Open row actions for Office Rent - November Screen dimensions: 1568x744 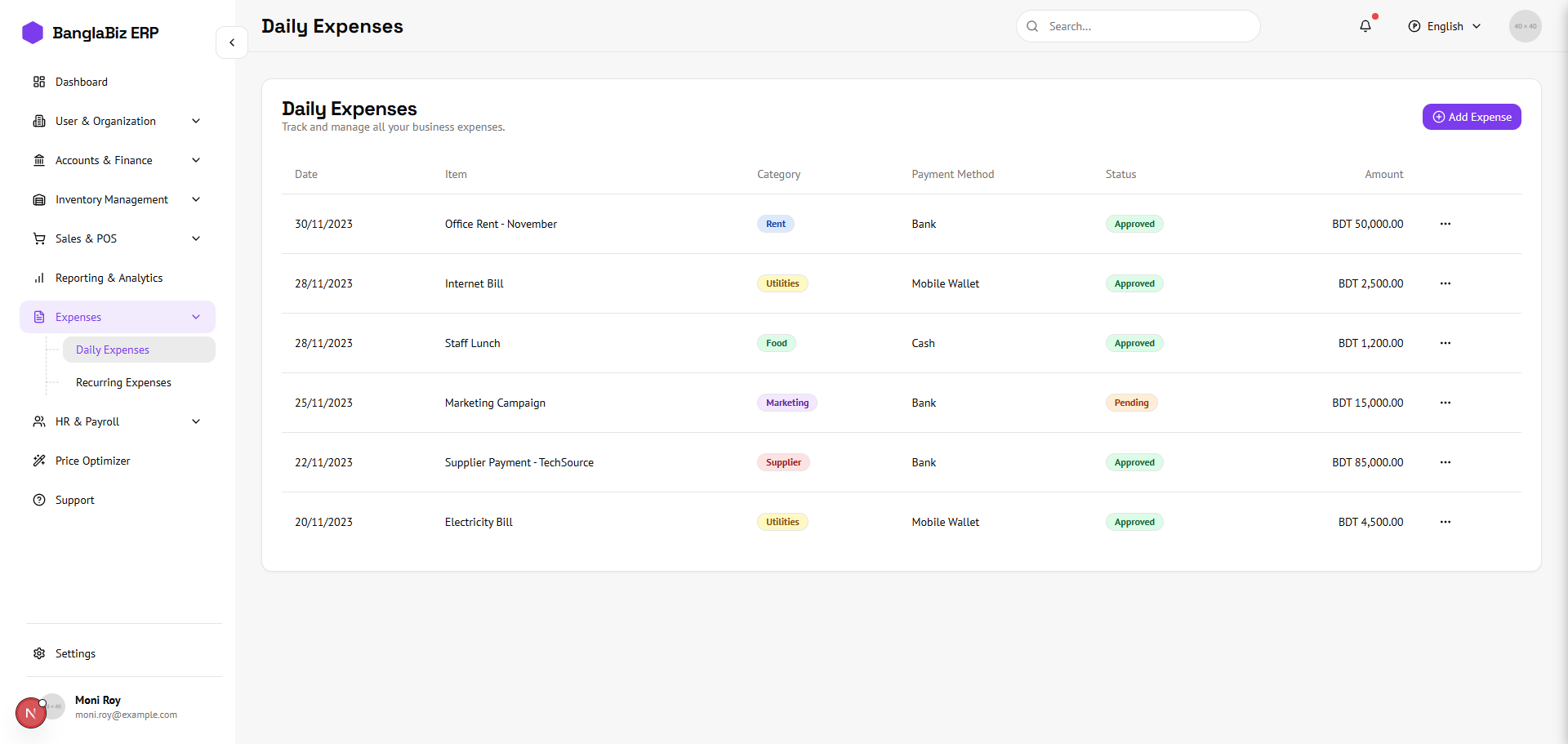1445,224
